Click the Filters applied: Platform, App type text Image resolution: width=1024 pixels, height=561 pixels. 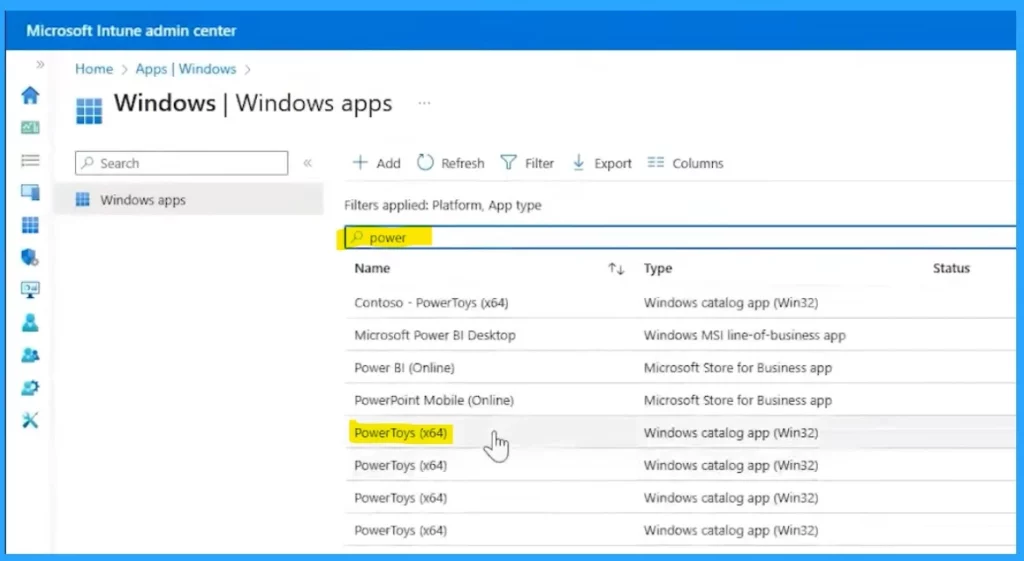pyautogui.click(x=443, y=205)
